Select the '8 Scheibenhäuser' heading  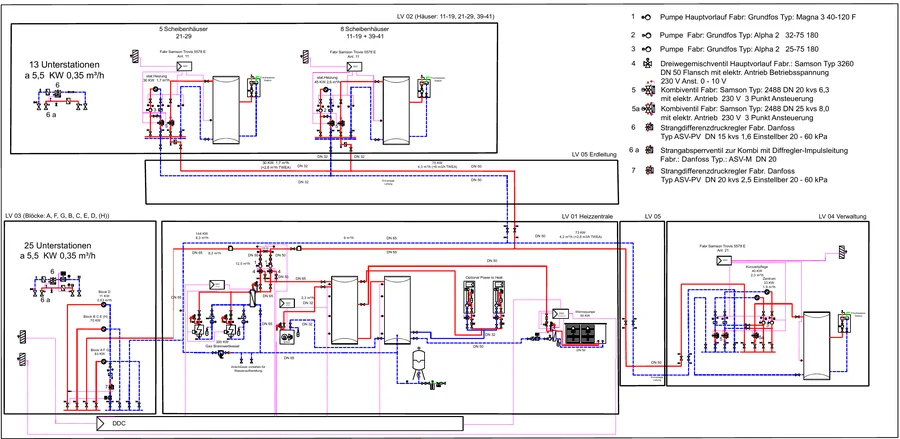click(x=365, y=29)
